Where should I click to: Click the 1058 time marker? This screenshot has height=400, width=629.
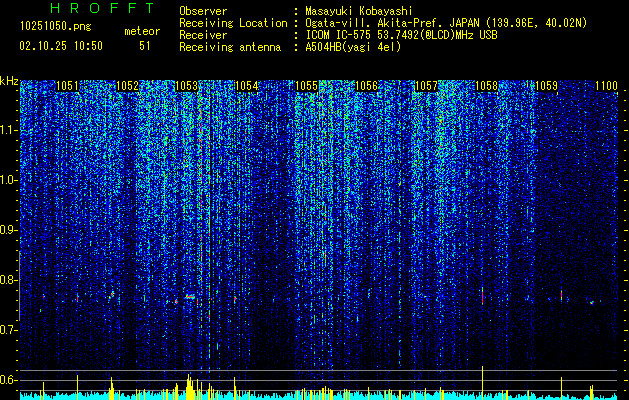pyautogui.click(x=486, y=86)
